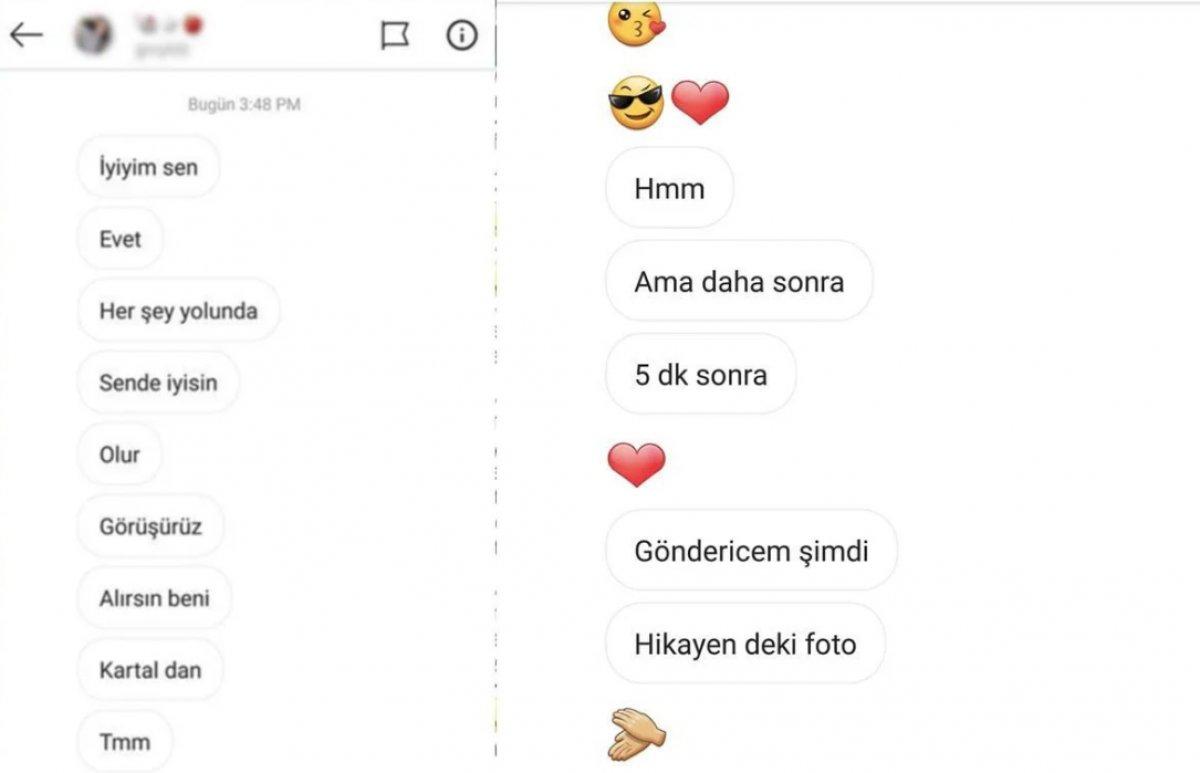Select the 'Kartal dan' message
Viewport: 1200px width, 773px height.
[150, 670]
